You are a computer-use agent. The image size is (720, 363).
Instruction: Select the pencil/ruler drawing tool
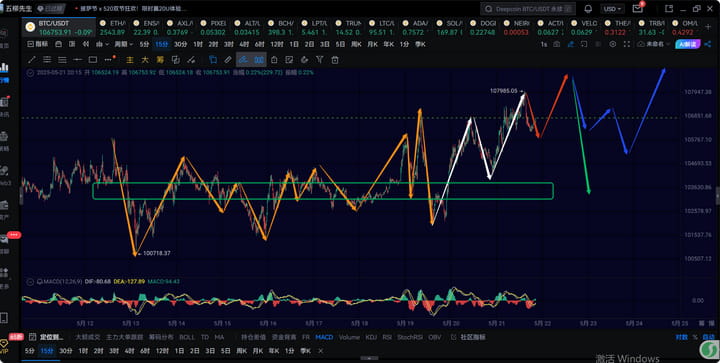[x=228, y=60]
